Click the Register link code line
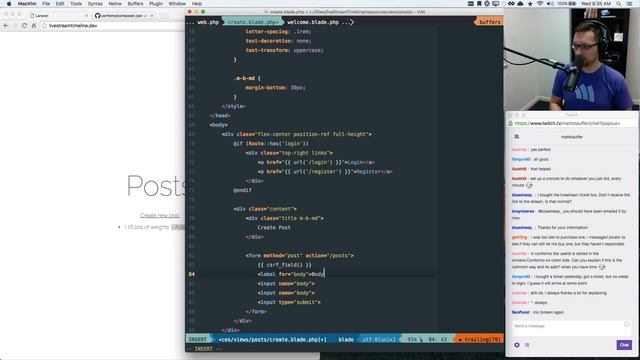Image resolution: width=640 pixels, height=360 pixels. [325, 171]
